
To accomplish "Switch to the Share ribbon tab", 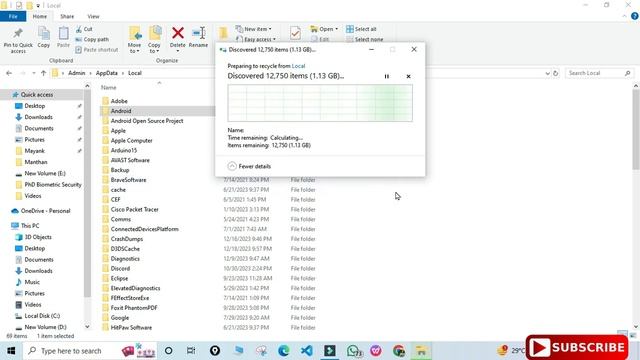I will pos(67,16).
